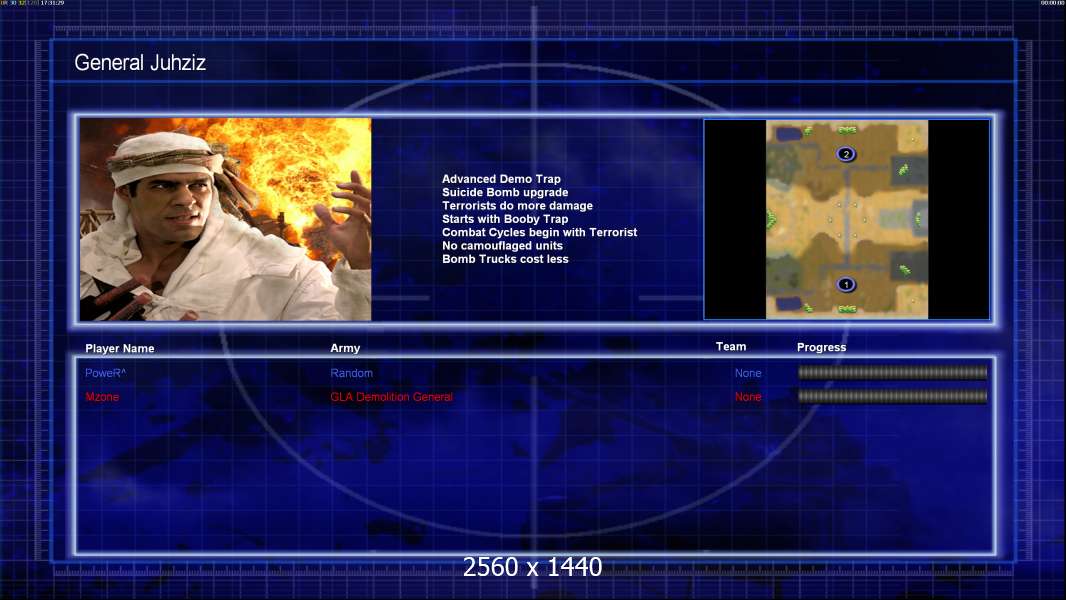Click the Team column header
1066x600 pixels.
pyautogui.click(x=731, y=347)
